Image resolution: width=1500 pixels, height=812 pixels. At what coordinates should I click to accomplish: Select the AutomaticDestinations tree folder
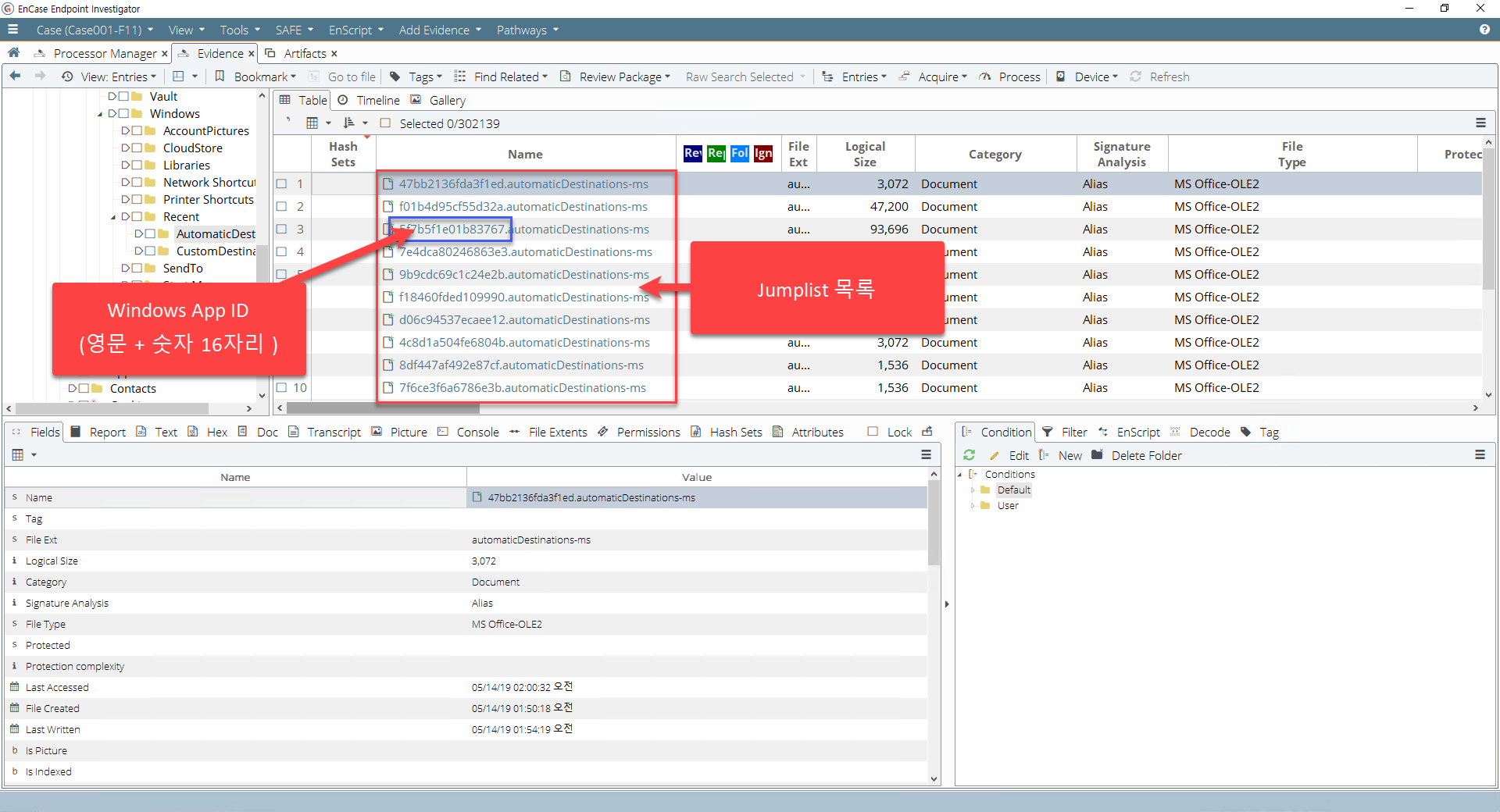click(x=216, y=233)
